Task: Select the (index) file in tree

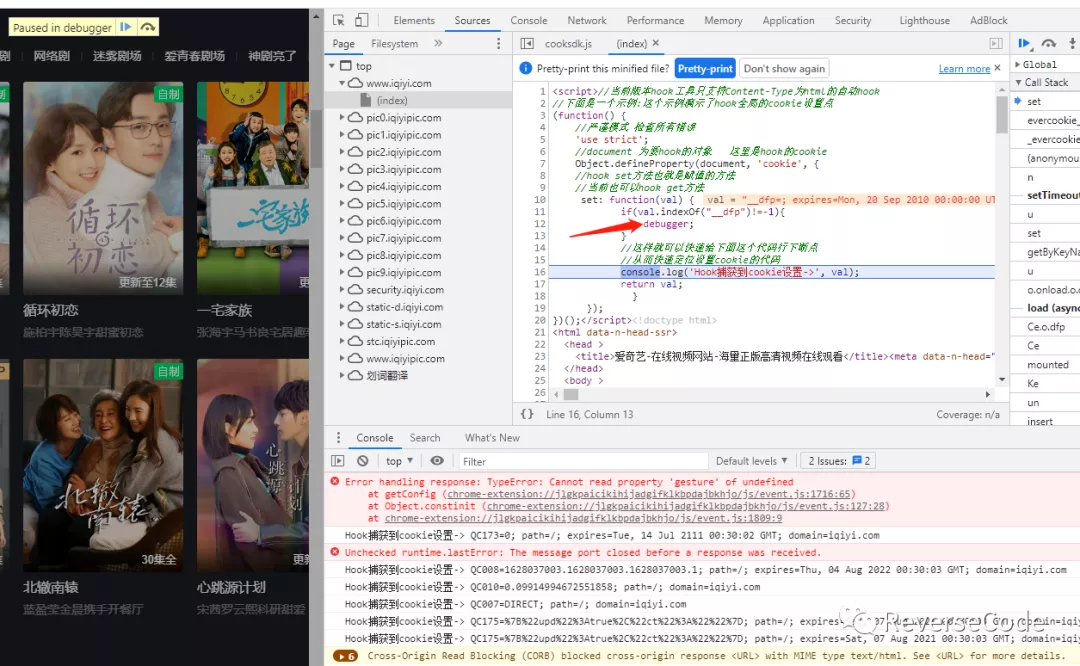Action: (x=391, y=101)
